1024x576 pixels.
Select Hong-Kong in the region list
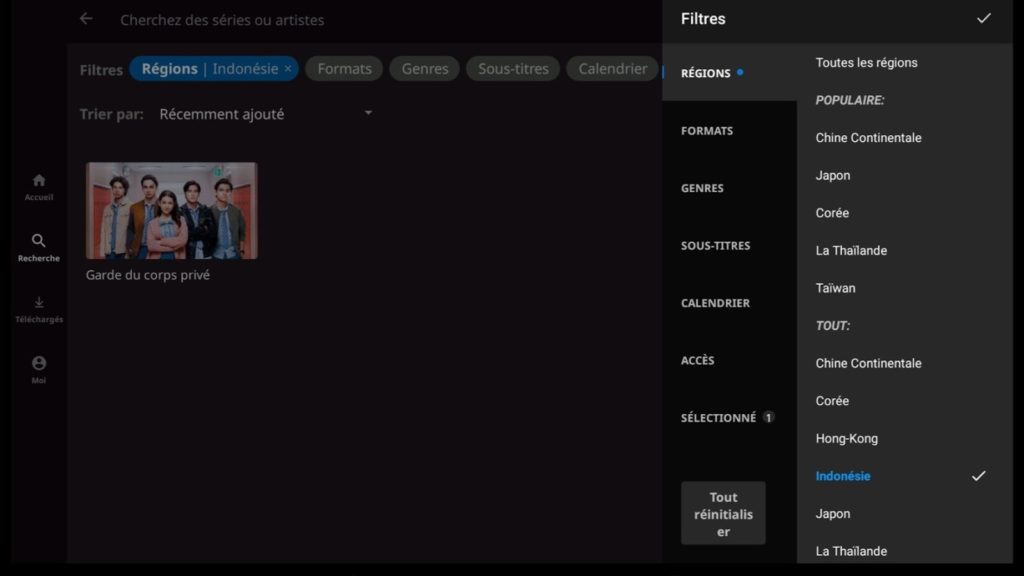tap(845, 439)
